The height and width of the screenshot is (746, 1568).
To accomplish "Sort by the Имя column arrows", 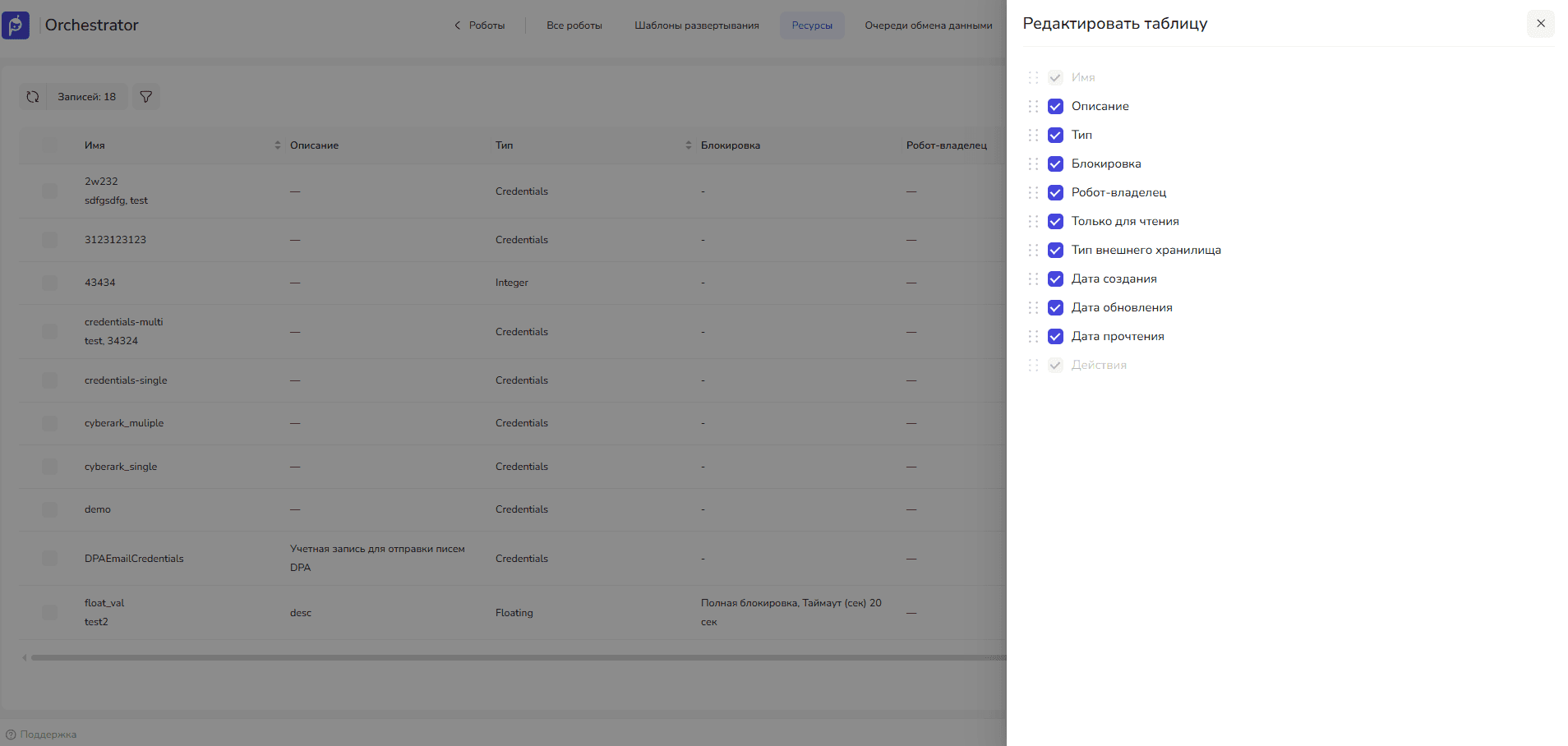I will (277, 145).
